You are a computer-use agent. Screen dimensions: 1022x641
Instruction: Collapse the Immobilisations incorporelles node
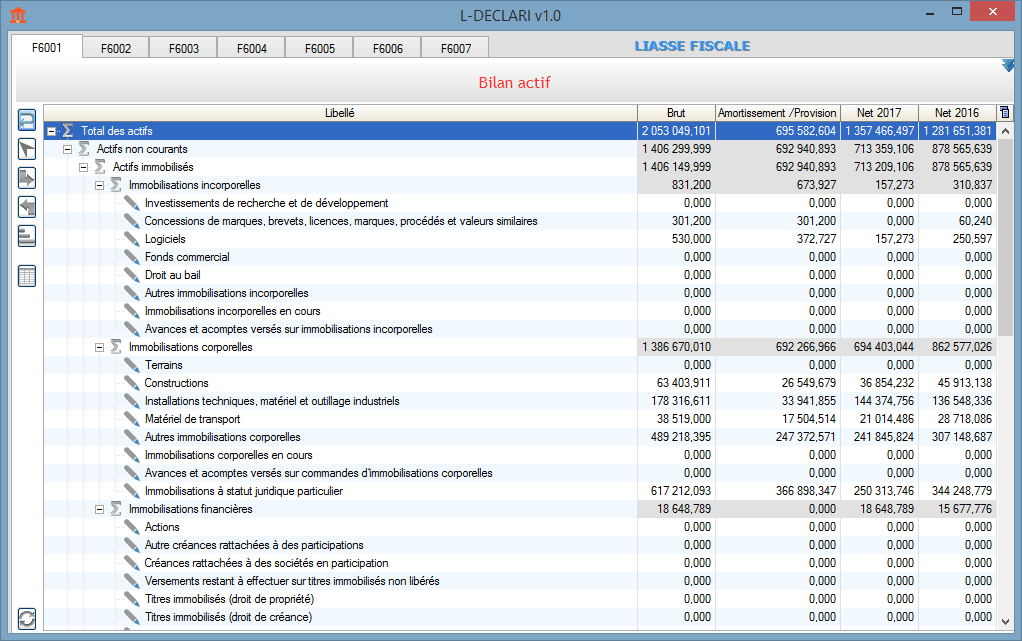click(x=100, y=185)
